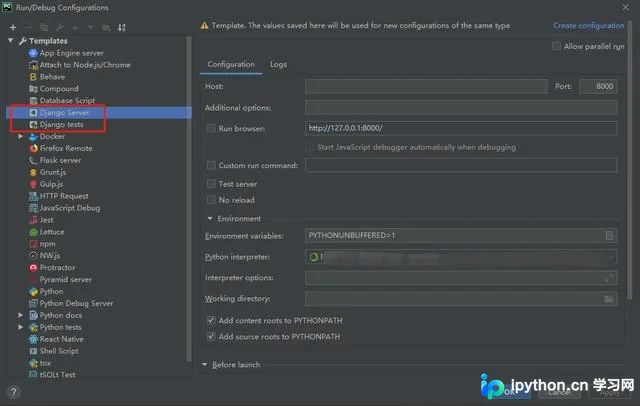Uncheck Add content roots to PYTHONPATH

pyautogui.click(x=211, y=320)
